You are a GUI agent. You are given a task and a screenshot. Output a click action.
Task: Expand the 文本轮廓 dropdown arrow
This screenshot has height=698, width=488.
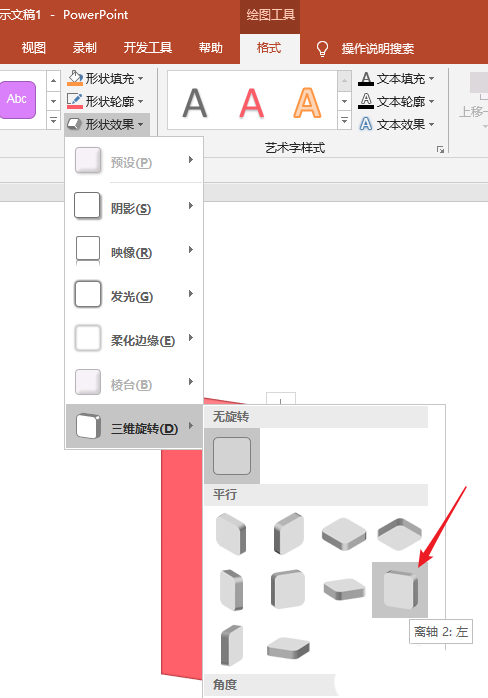pos(431,101)
